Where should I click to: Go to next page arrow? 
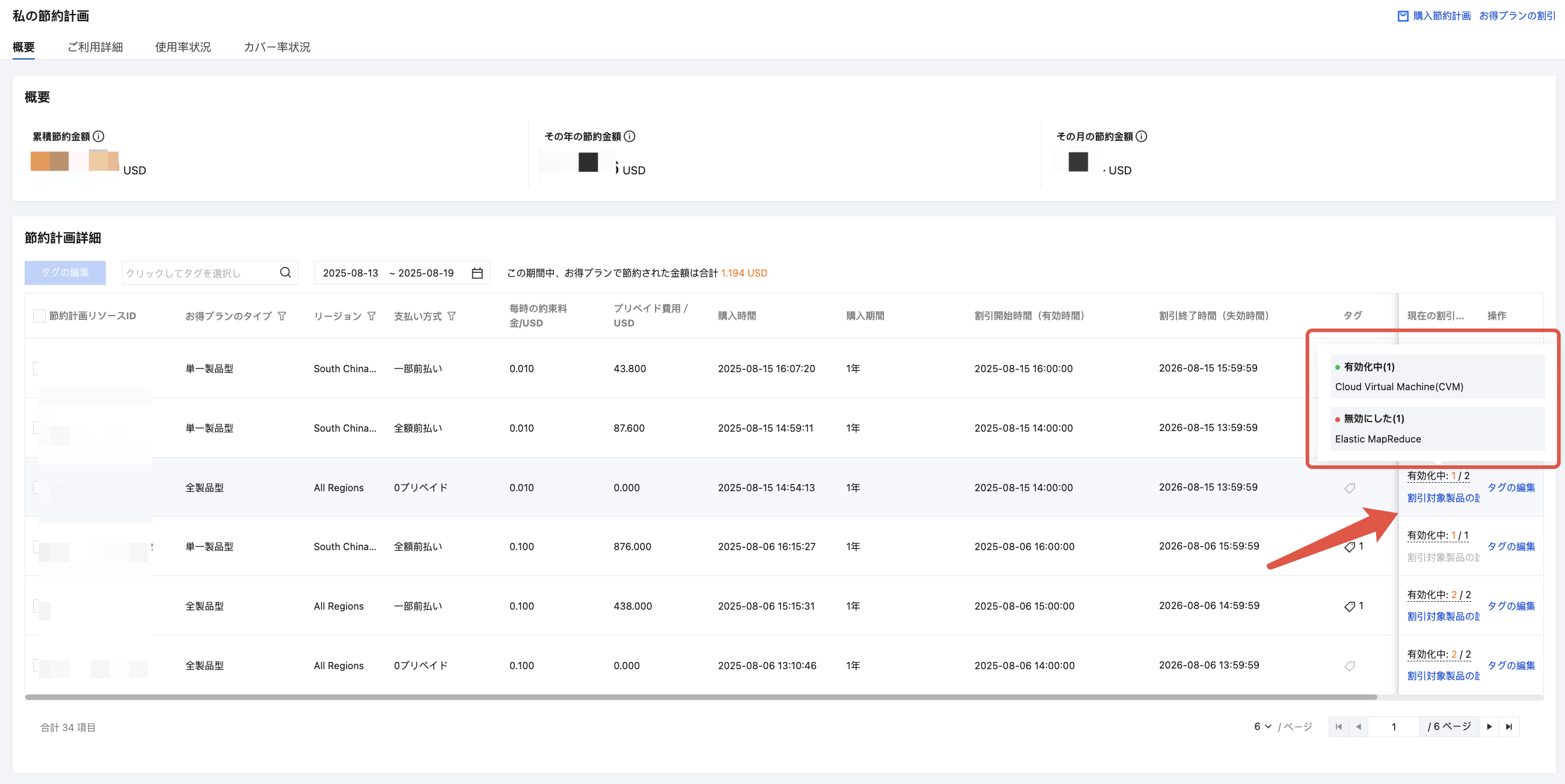[x=1489, y=727]
